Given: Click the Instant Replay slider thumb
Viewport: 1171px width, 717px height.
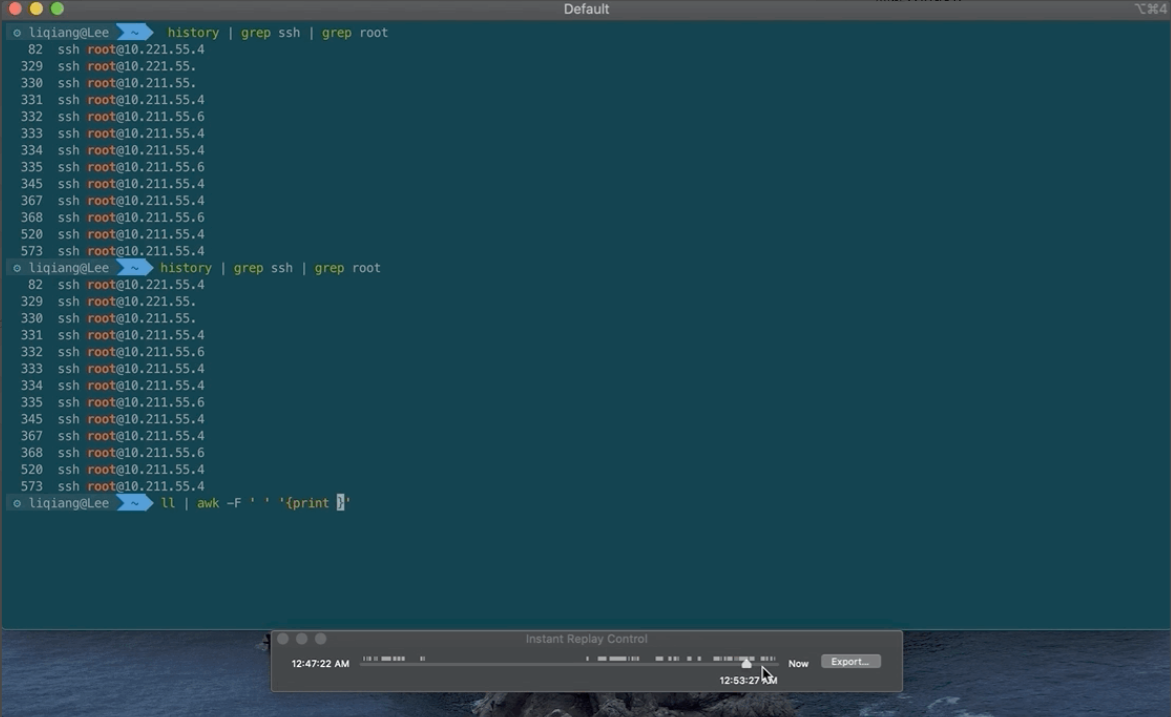Looking at the screenshot, I should click(x=746, y=663).
